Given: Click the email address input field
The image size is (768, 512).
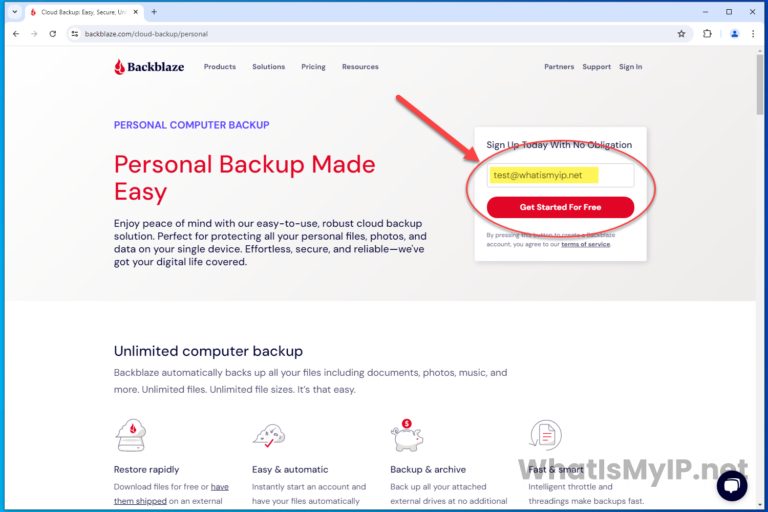Looking at the screenshot, I should coord(560,175).
